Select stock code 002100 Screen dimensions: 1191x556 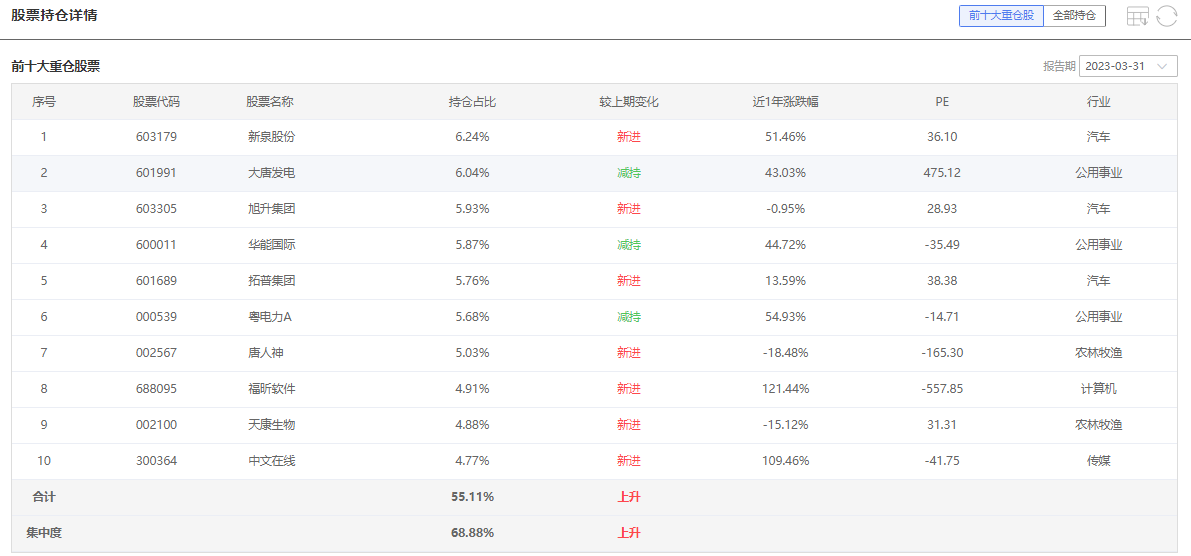[x=156, y=425]
